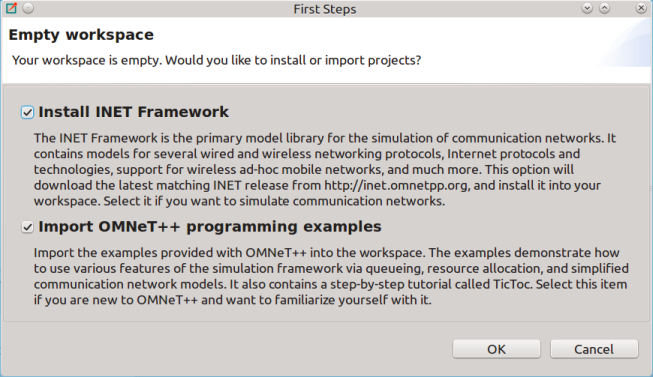Click the "First Steps" title bar text

point(325,9)
